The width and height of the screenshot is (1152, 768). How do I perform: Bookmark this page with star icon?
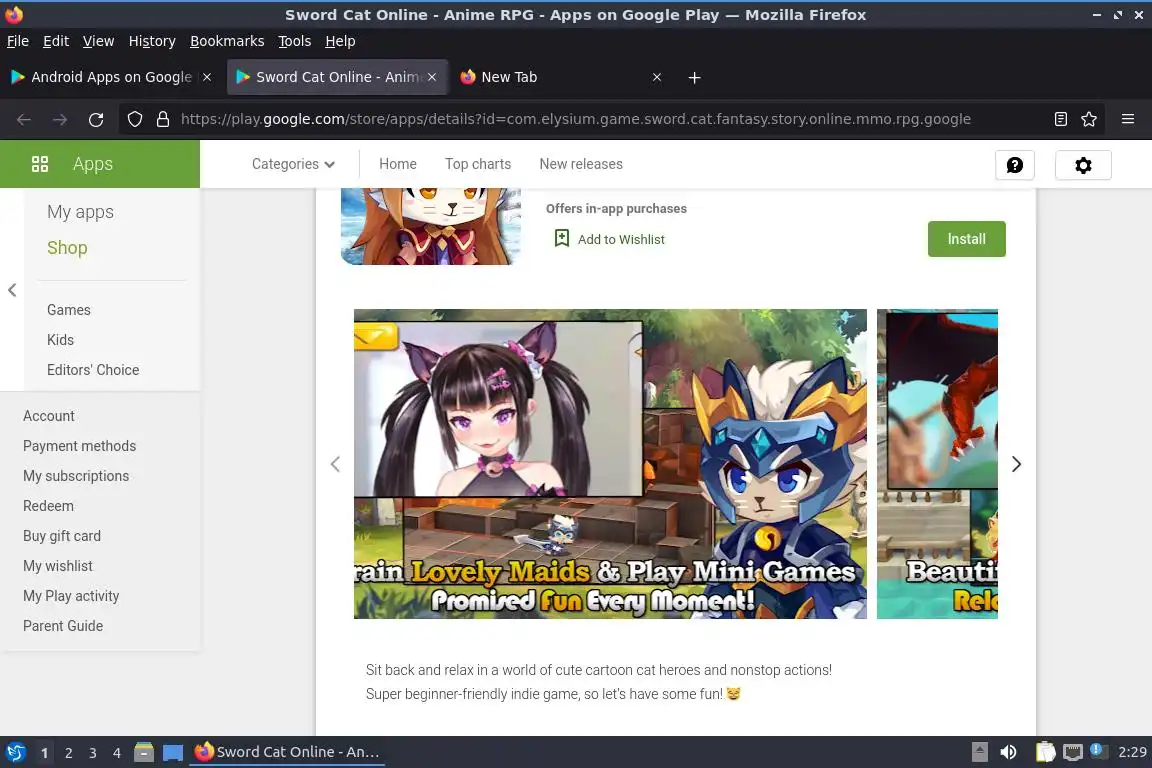[1089, 119]
